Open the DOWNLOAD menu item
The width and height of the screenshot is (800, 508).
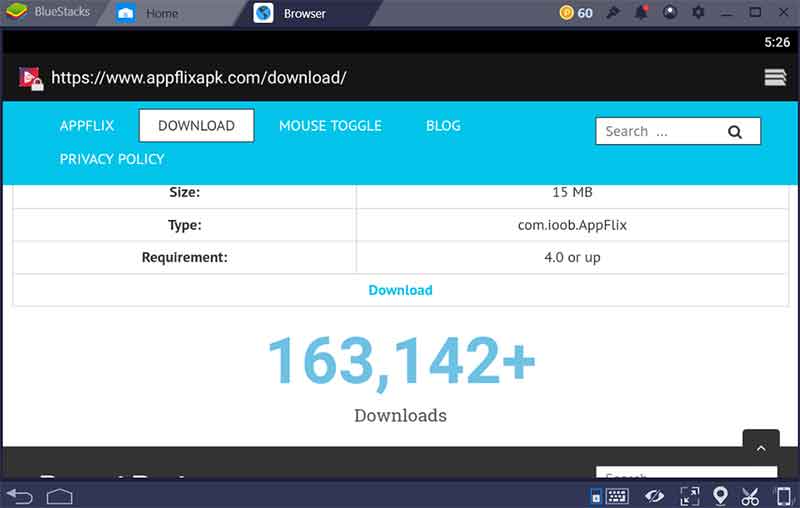coord(196,125)
